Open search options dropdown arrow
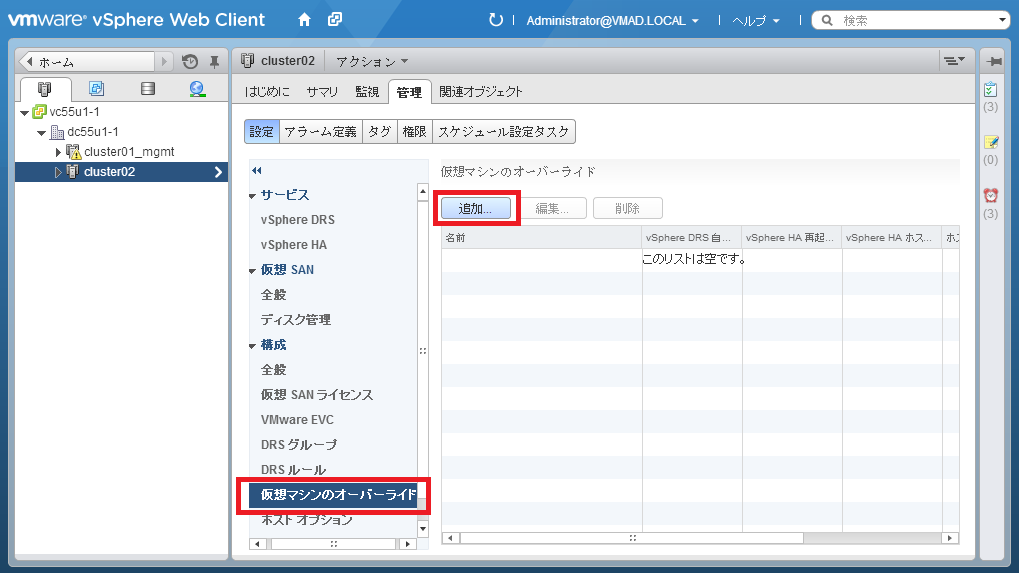This screenshot has width=1019, height=573. (x=1002, y=21)
